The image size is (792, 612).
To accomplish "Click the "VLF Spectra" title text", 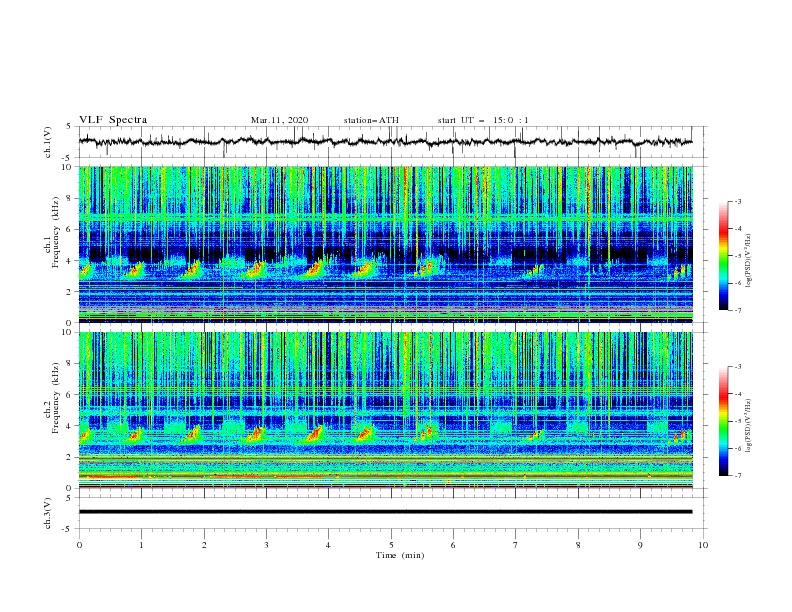I will click(x=113, y=120).
